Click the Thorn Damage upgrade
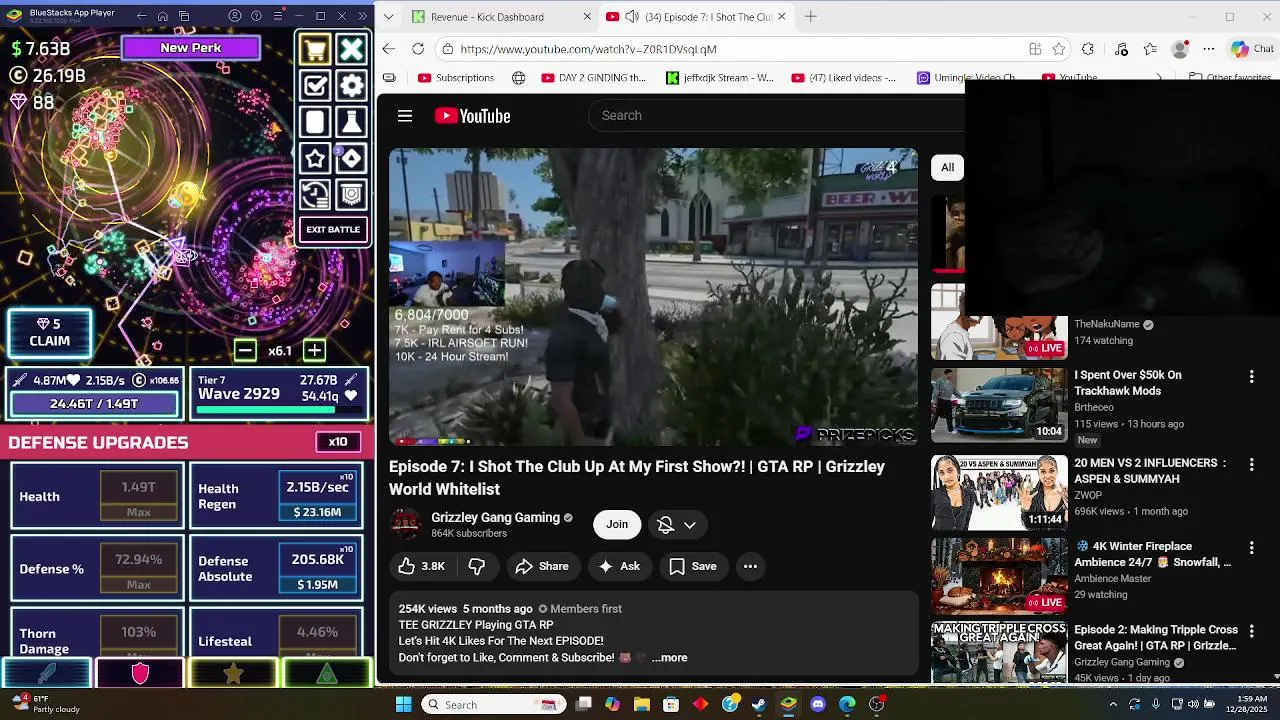The height and width of the screenshot is (720, 1280). 98,634
